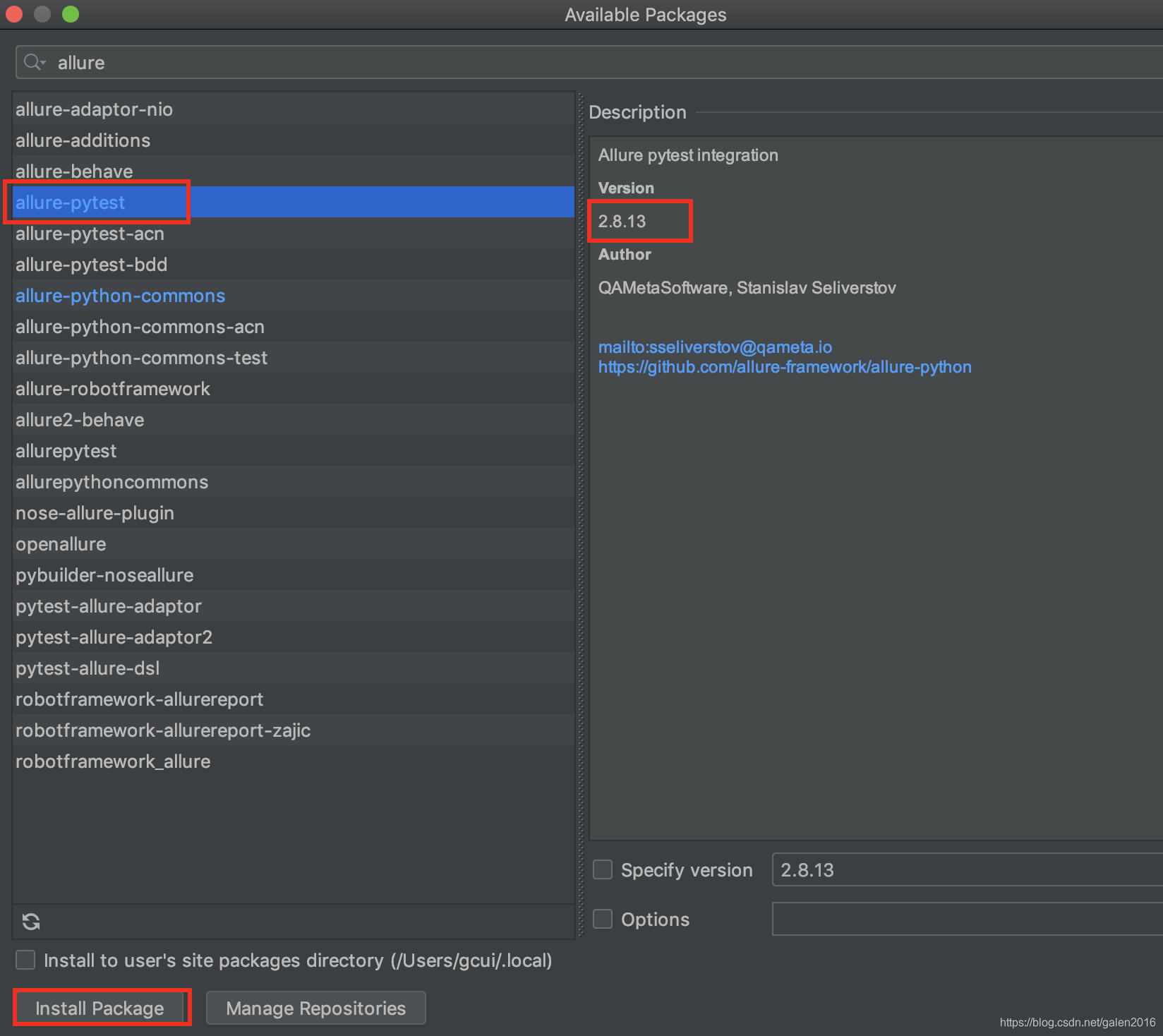Select allure-additions package
The height and width of the screenshot is (1036, 1163).
pyautogui.click(x=294, y=140)
